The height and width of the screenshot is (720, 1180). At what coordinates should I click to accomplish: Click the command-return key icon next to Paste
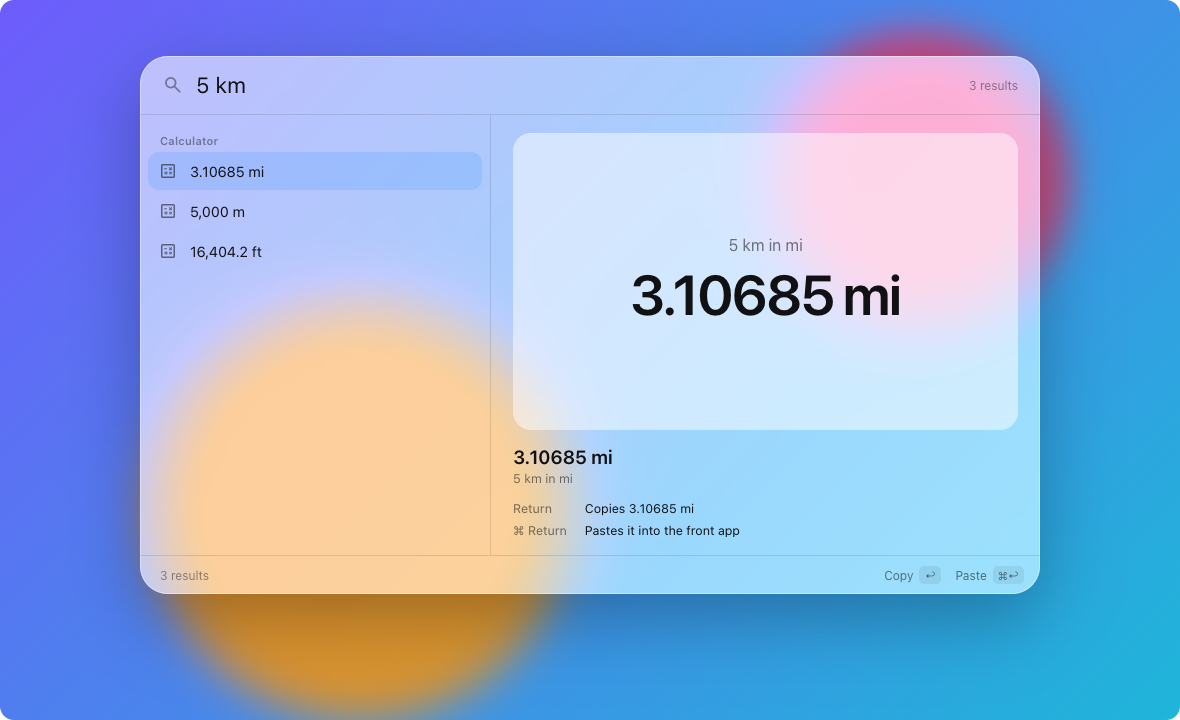1008,576
